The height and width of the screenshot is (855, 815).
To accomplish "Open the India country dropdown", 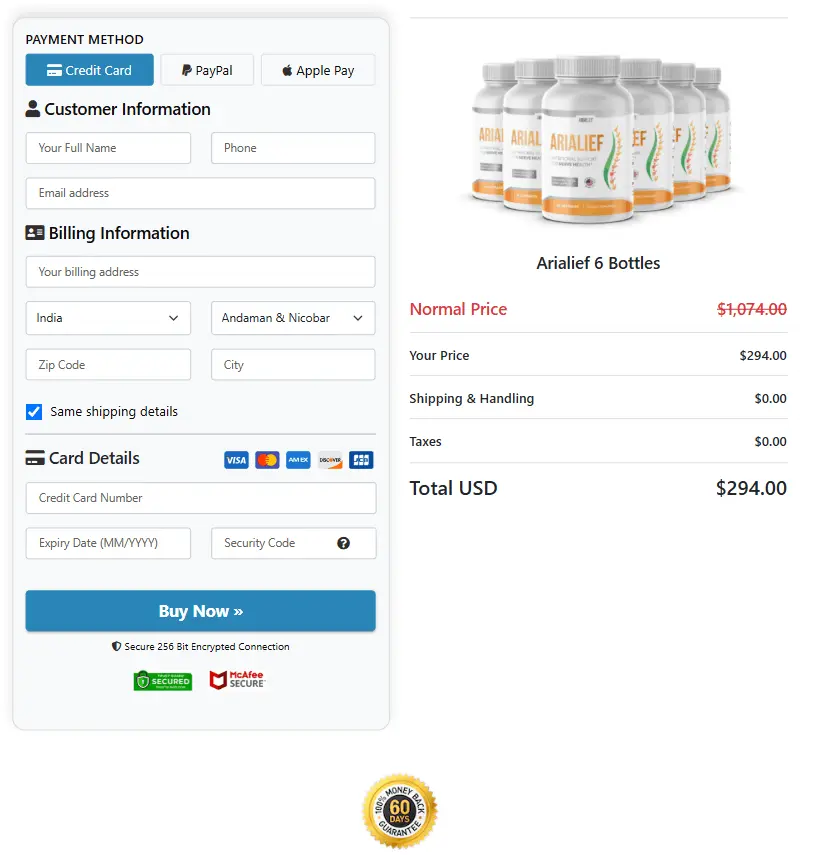I will (108, 318).
